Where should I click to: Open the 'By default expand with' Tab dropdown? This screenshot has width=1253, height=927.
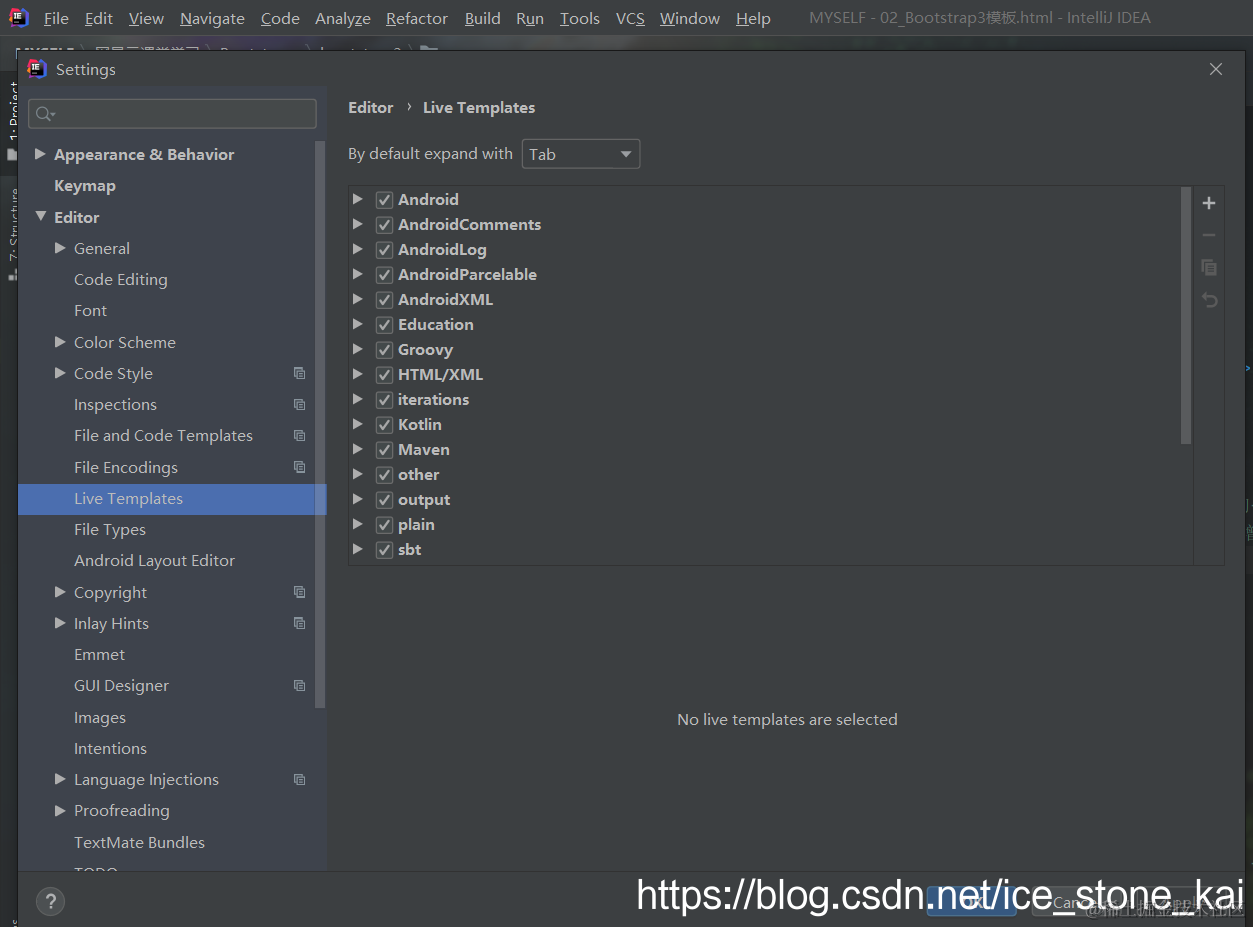(581, 154)
